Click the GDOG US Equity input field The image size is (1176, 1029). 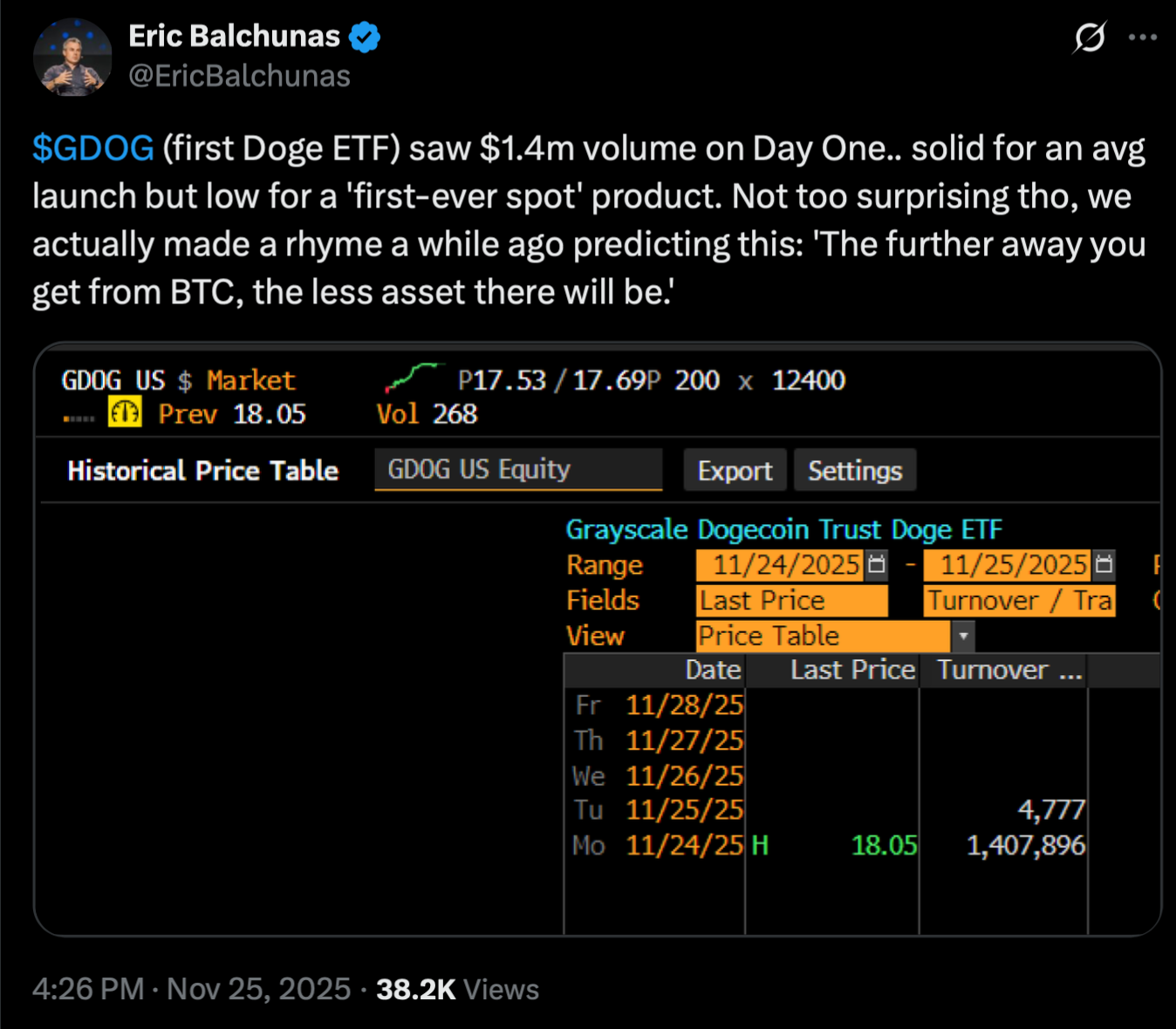[x=518, y=470]
